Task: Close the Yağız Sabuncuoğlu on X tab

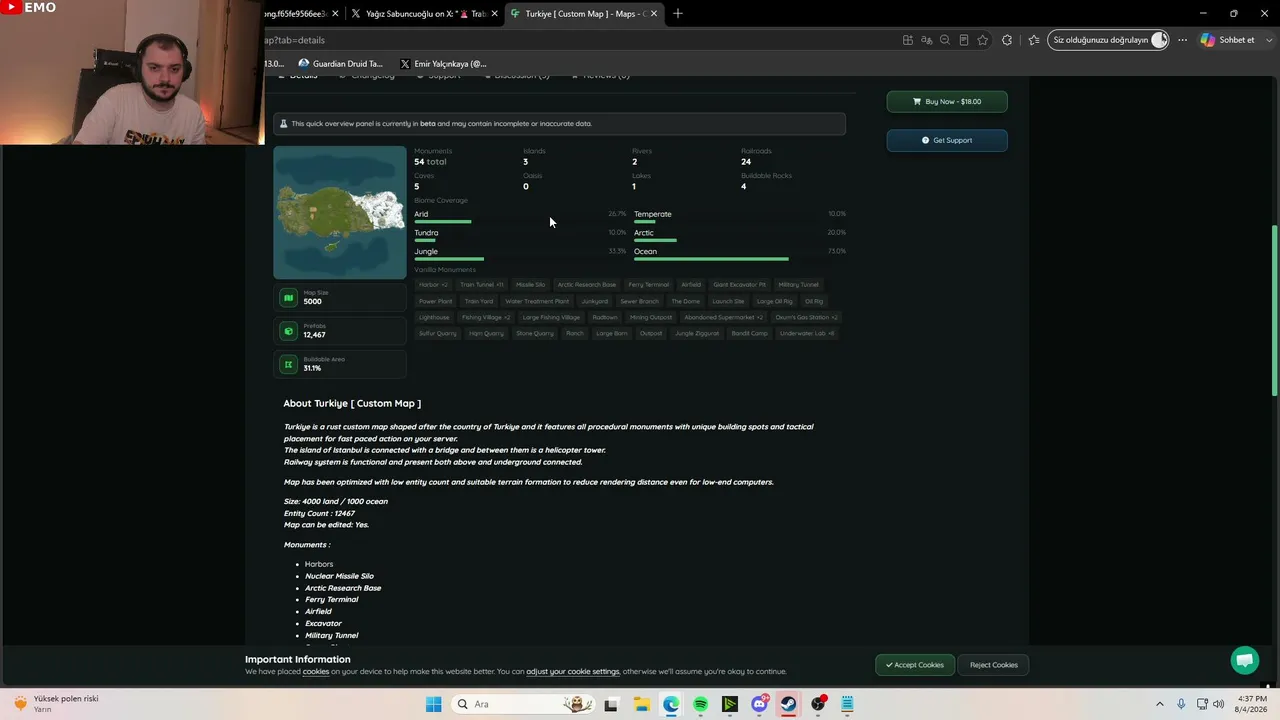Action: coord(494,14)
